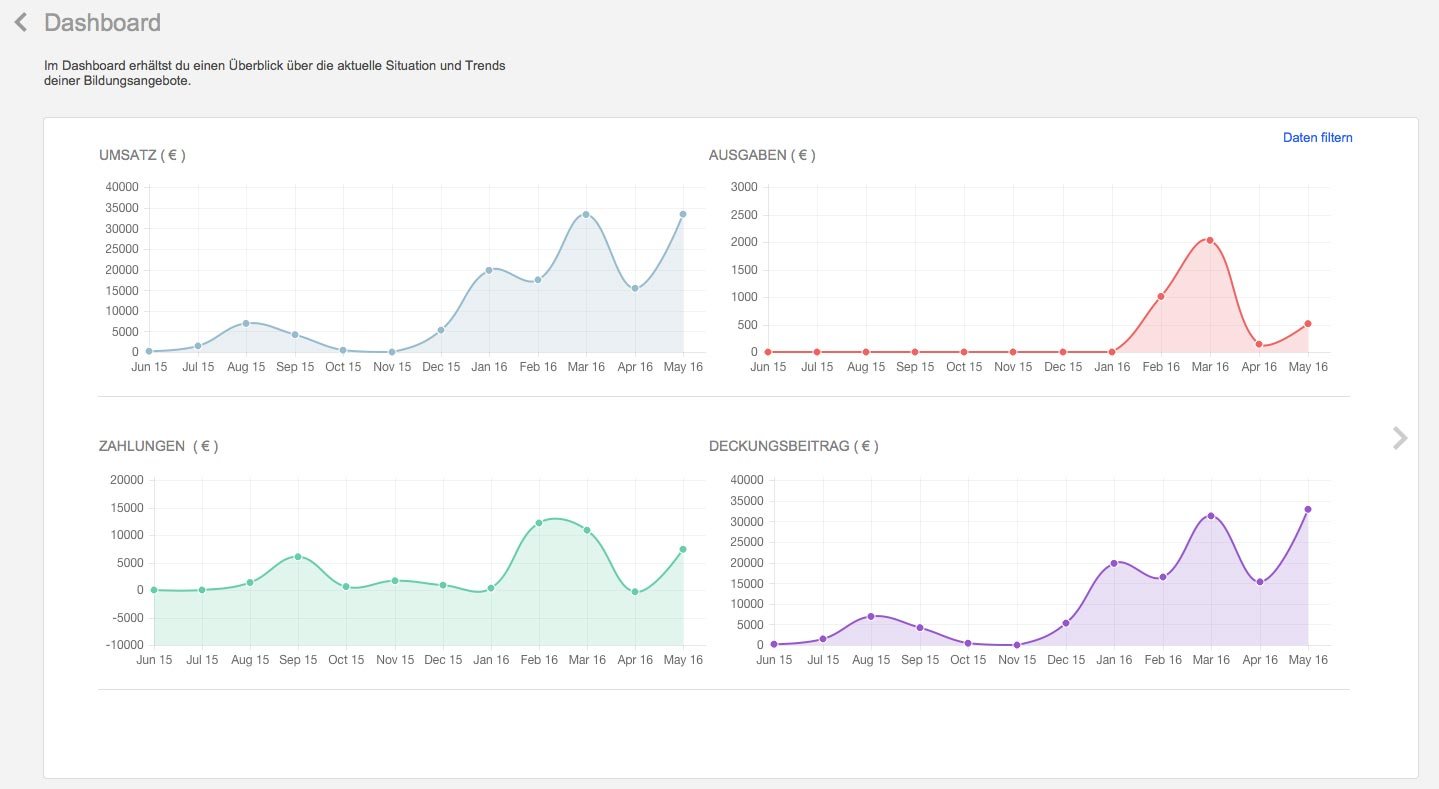Click May 16 point on Zahlungen chart
The width and height of the screenshot is (1439, 789).
click(x=683, y=549)
